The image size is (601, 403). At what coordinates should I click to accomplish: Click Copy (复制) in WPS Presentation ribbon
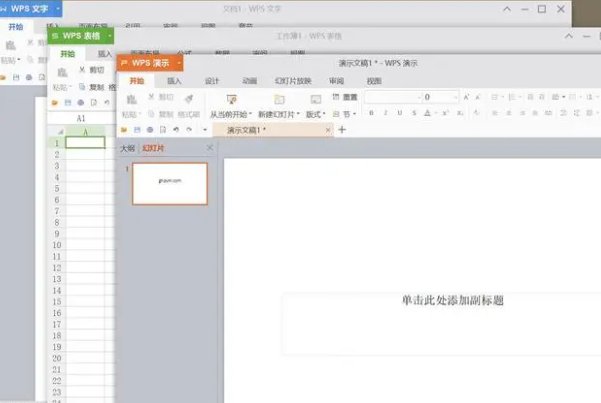click(x=161, y=114)
